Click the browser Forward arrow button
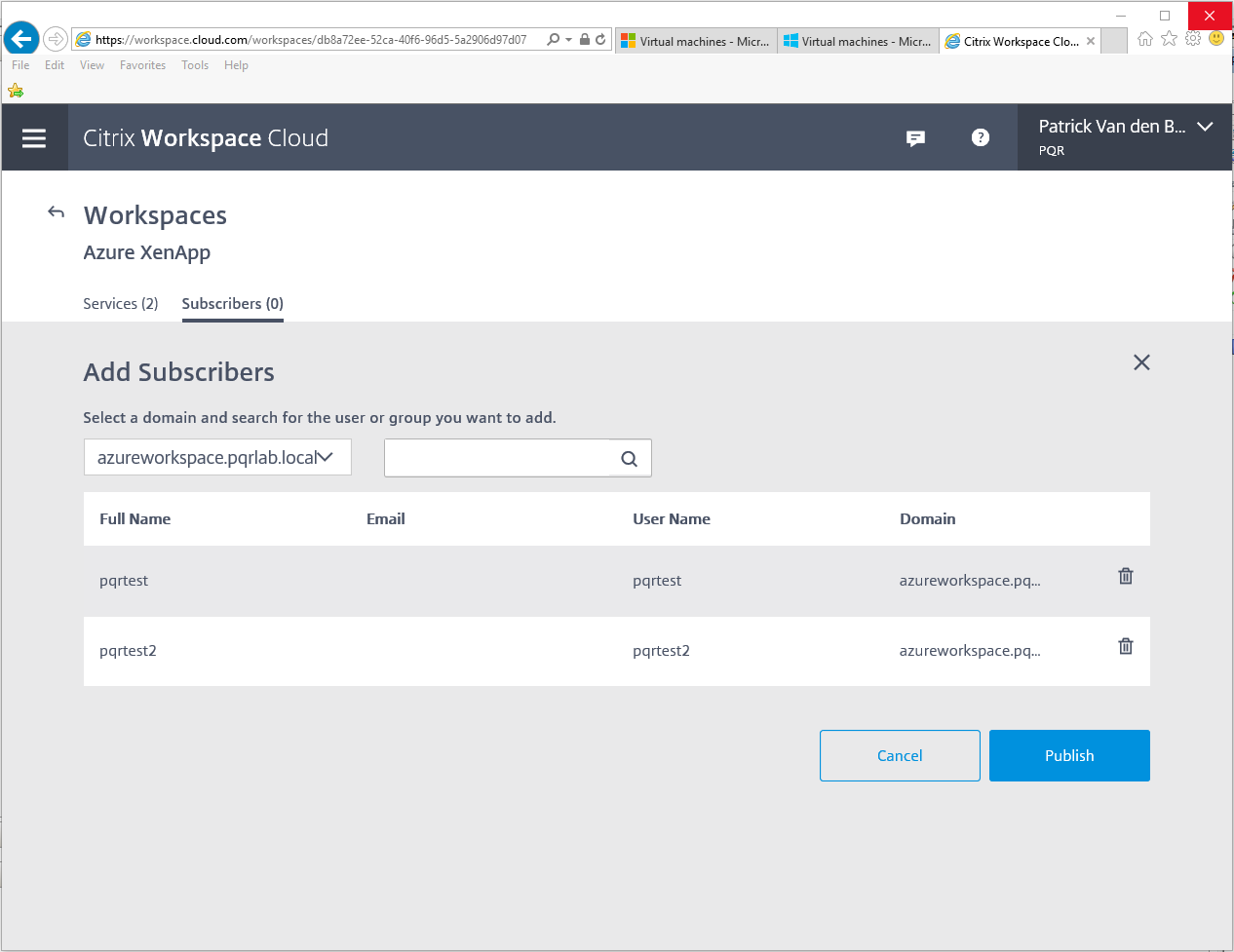 pyautogui.click(x=56, y=39)
